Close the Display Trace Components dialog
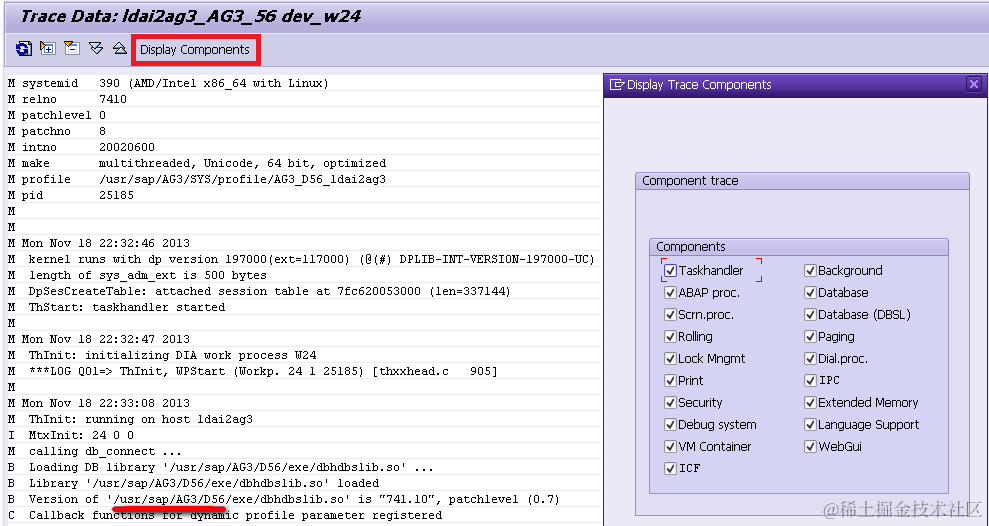The height and width of the screenshot is (526, 989). pyautogui.click(x=974, y=84)
